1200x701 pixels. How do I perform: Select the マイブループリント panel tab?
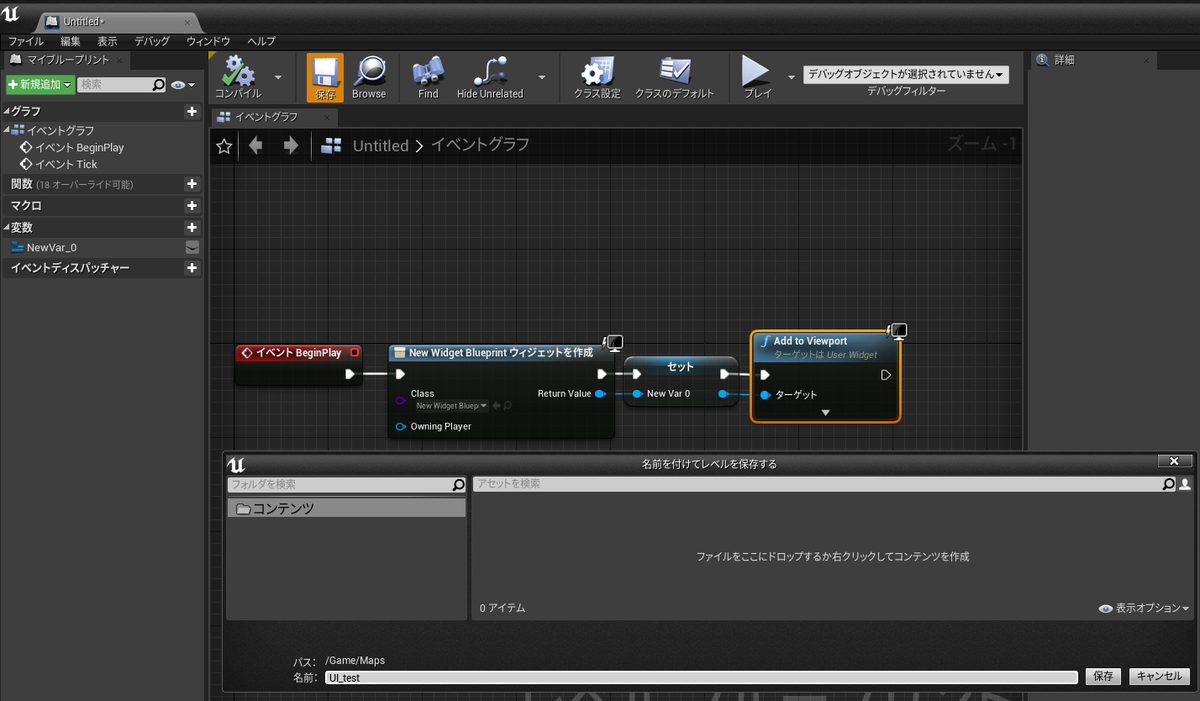pyautogui.click(x=66, y=60)
